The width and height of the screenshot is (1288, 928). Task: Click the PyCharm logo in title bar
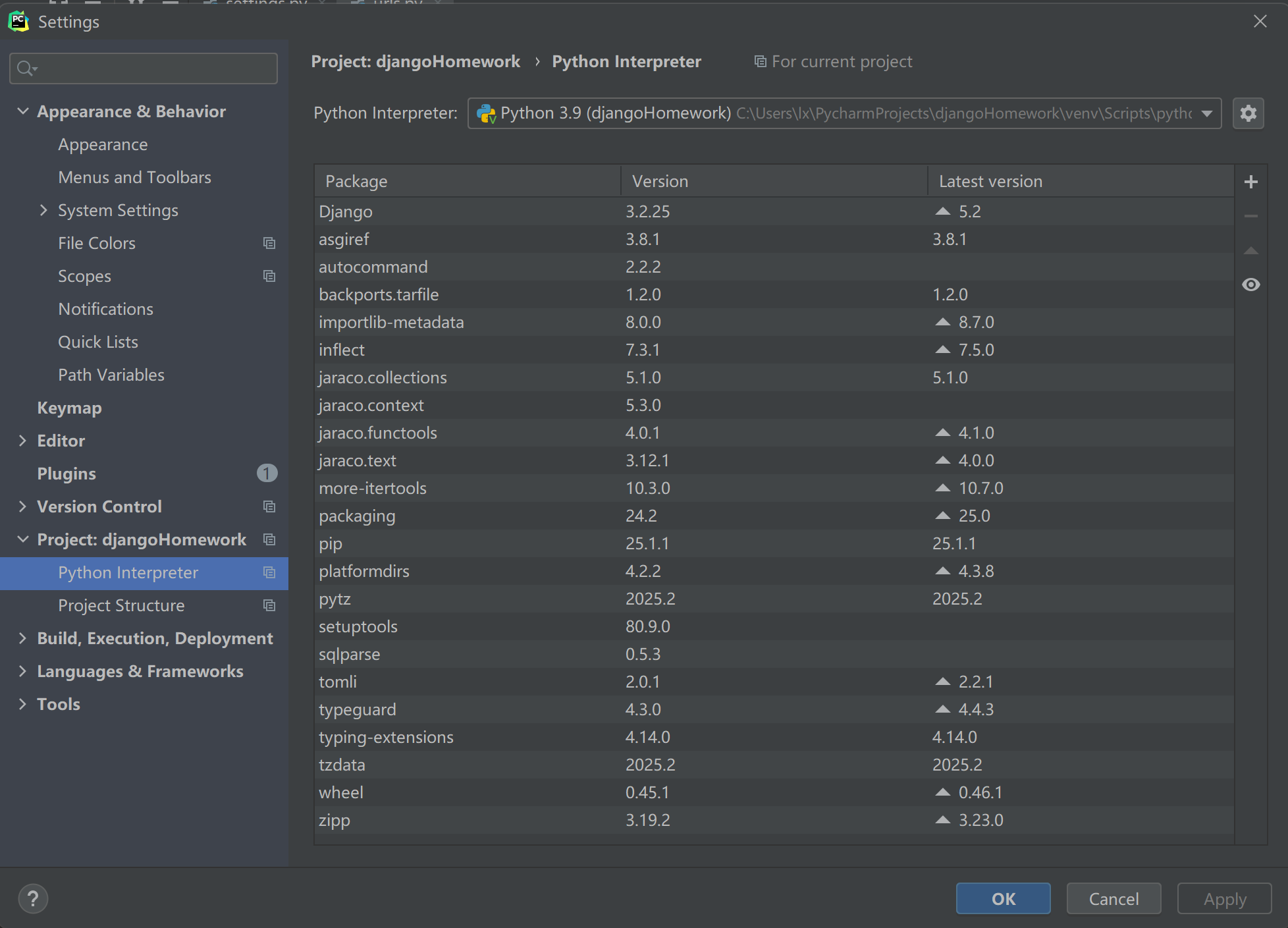click(18, 21)
